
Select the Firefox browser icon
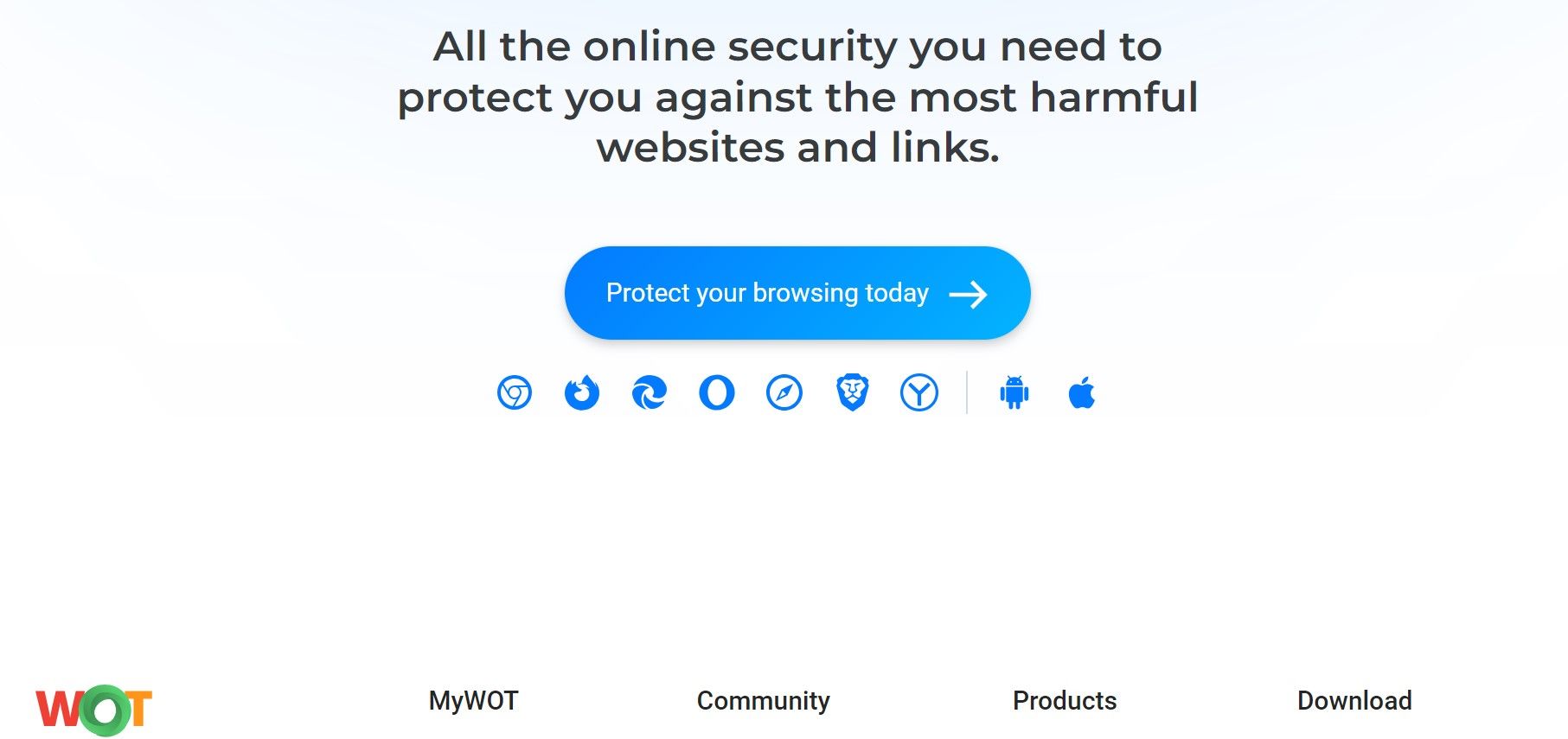click(x=582, y=393)
